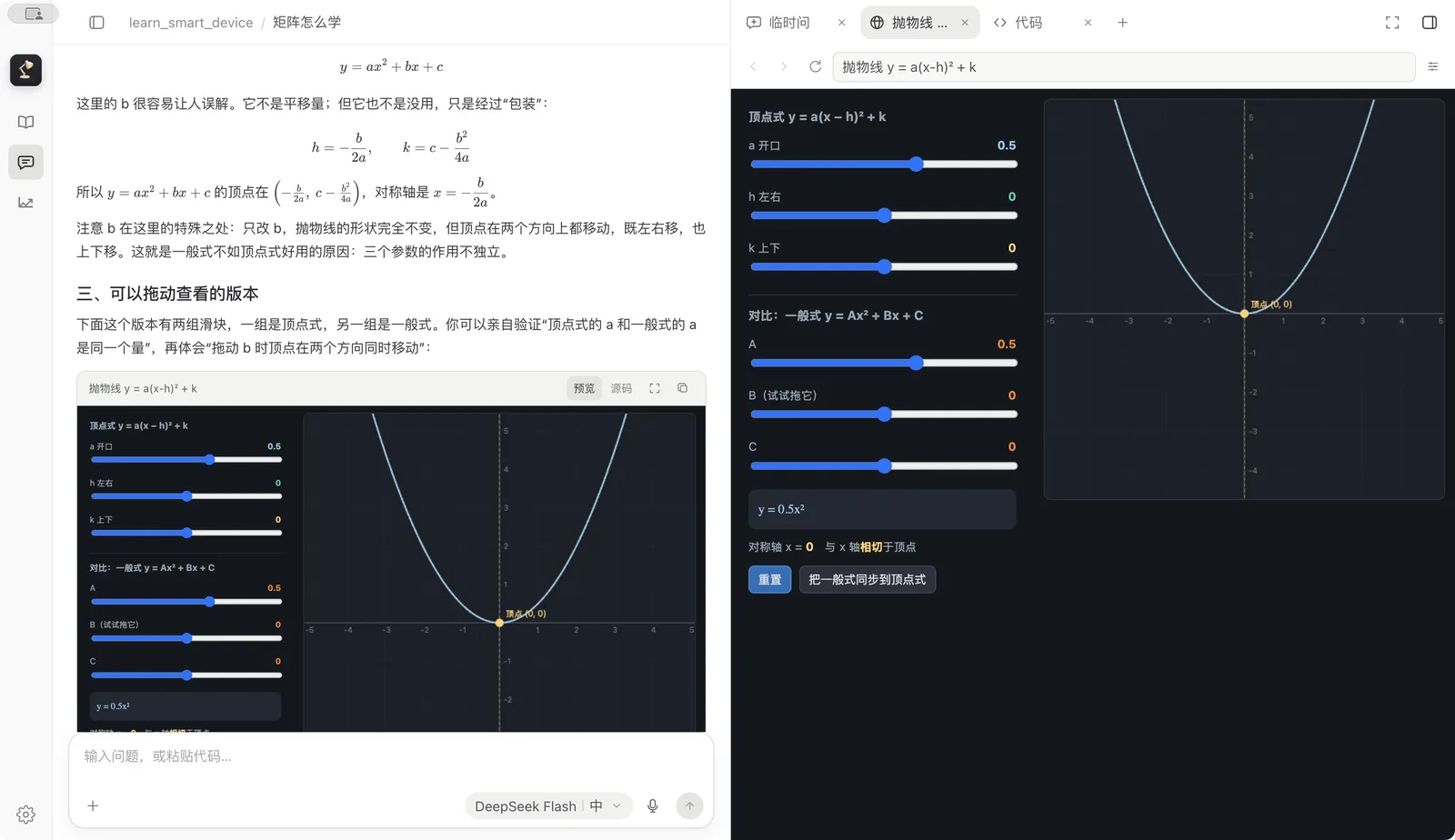
Task: Adjust the h 左右 slider in right panel
Action: pyautogui.click(x=883, y=215)
